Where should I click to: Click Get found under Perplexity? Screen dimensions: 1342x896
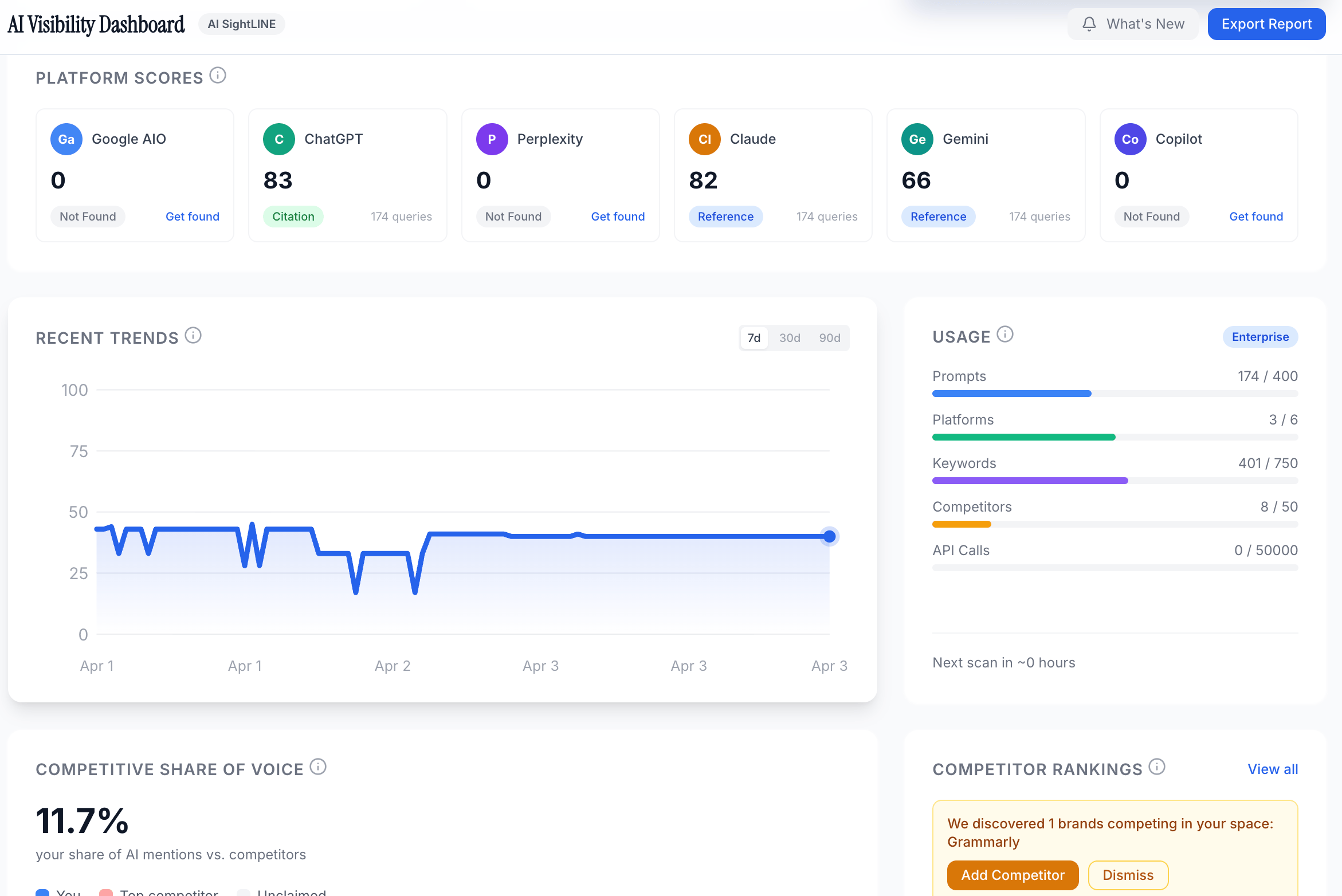click(x=618, y=217)
